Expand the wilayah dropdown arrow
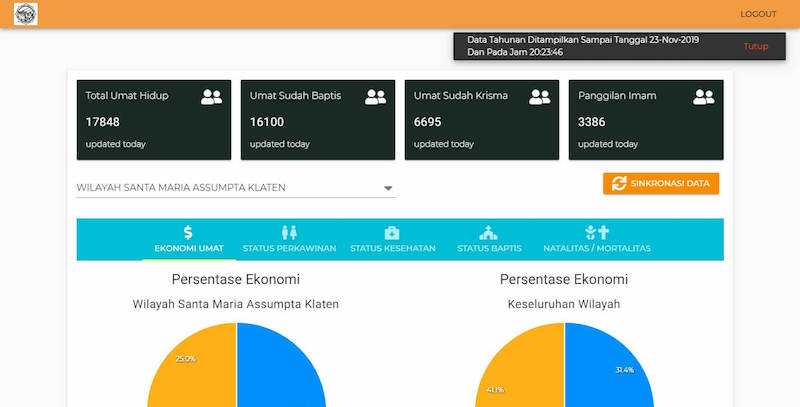Image resolution: width=800 pixels, height=407 pixels. click(388, 188)
